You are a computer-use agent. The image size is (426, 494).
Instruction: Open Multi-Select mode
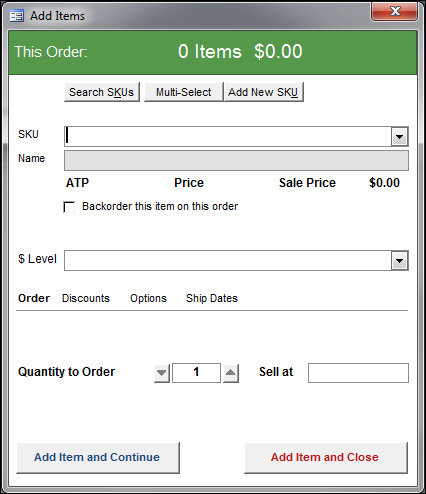tap(183, 92)
